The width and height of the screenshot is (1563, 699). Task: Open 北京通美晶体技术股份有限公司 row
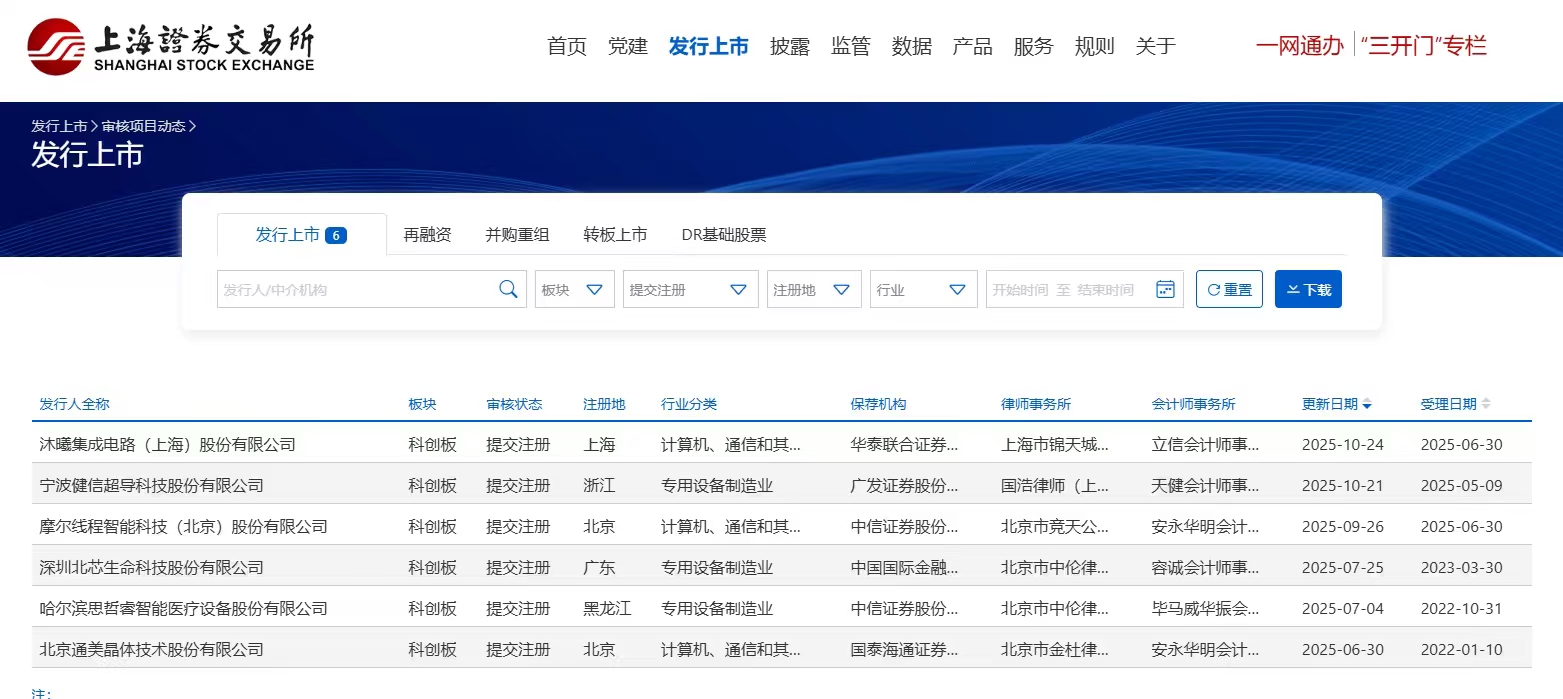(781, 649)
